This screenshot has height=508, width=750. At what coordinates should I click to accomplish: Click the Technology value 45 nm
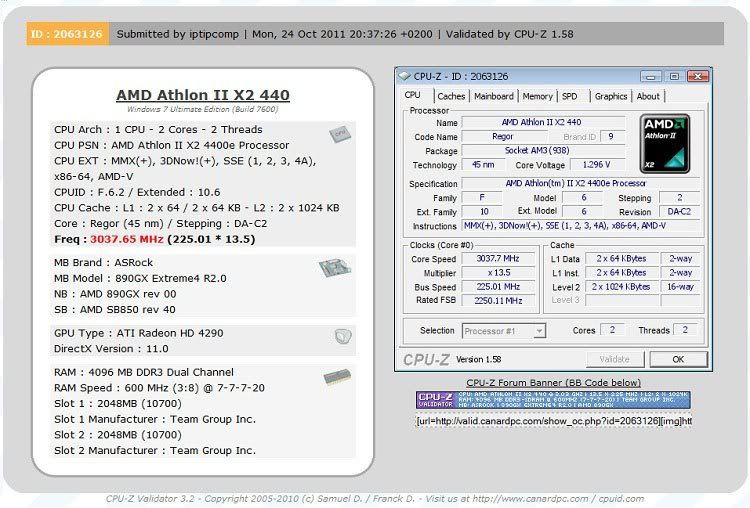tap(483, 165)
